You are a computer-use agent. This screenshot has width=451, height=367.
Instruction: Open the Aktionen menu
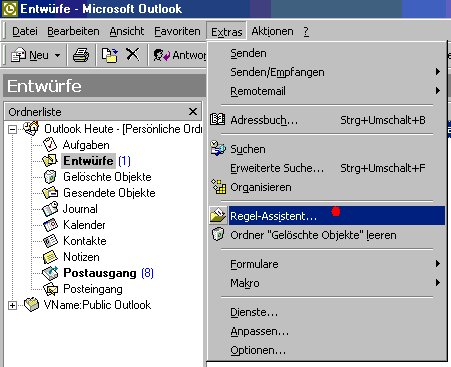pos(272,31)
